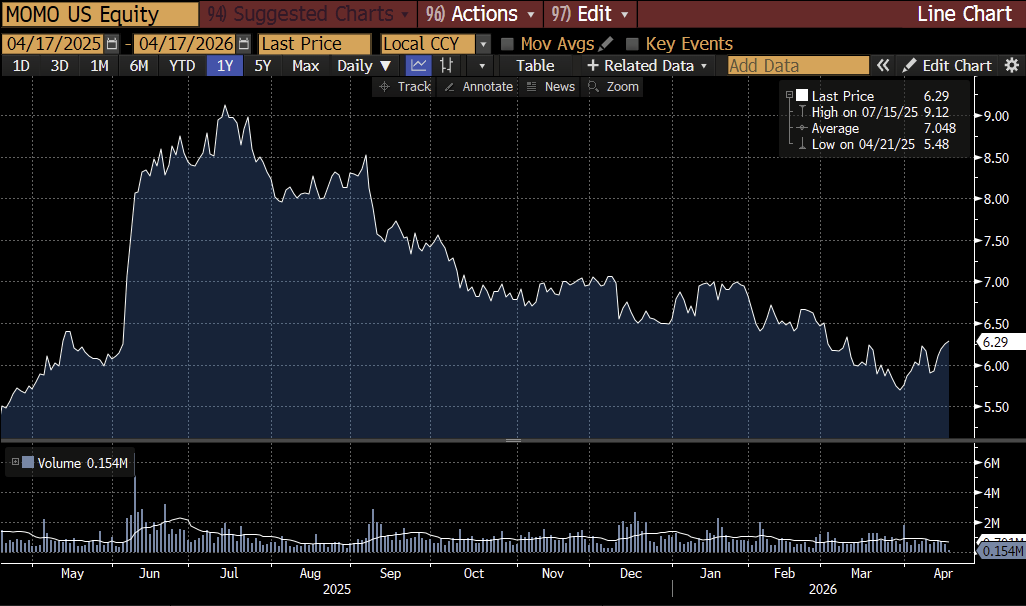Select the 6M range tab
Viewport: 1026px width, 606px height.
click(139, 65)
